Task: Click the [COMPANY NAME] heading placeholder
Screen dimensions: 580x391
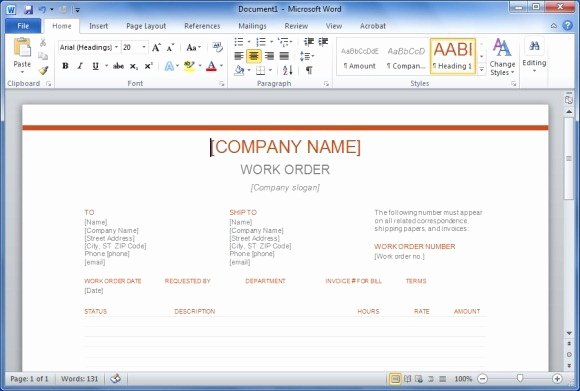Action: [285, 147]
